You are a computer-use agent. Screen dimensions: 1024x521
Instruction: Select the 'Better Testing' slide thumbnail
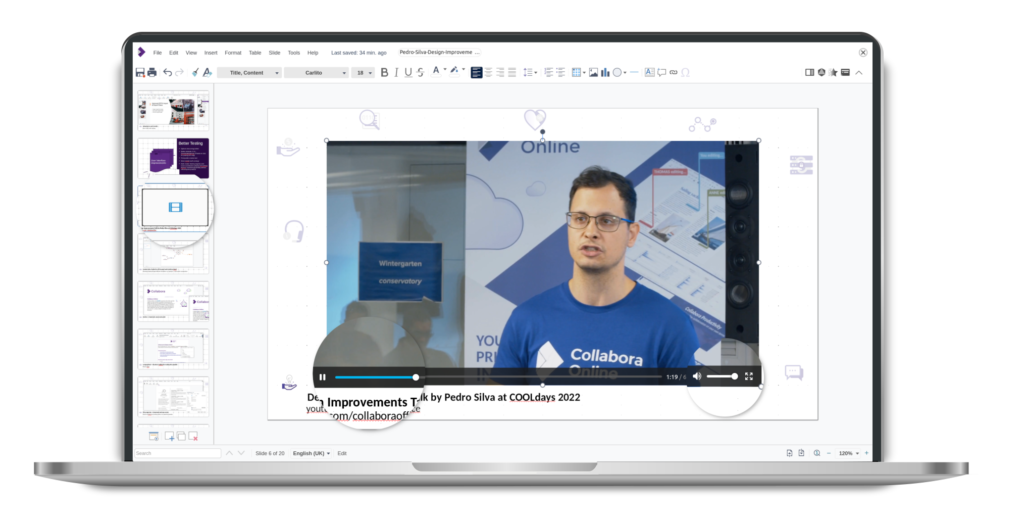[174, 158]
